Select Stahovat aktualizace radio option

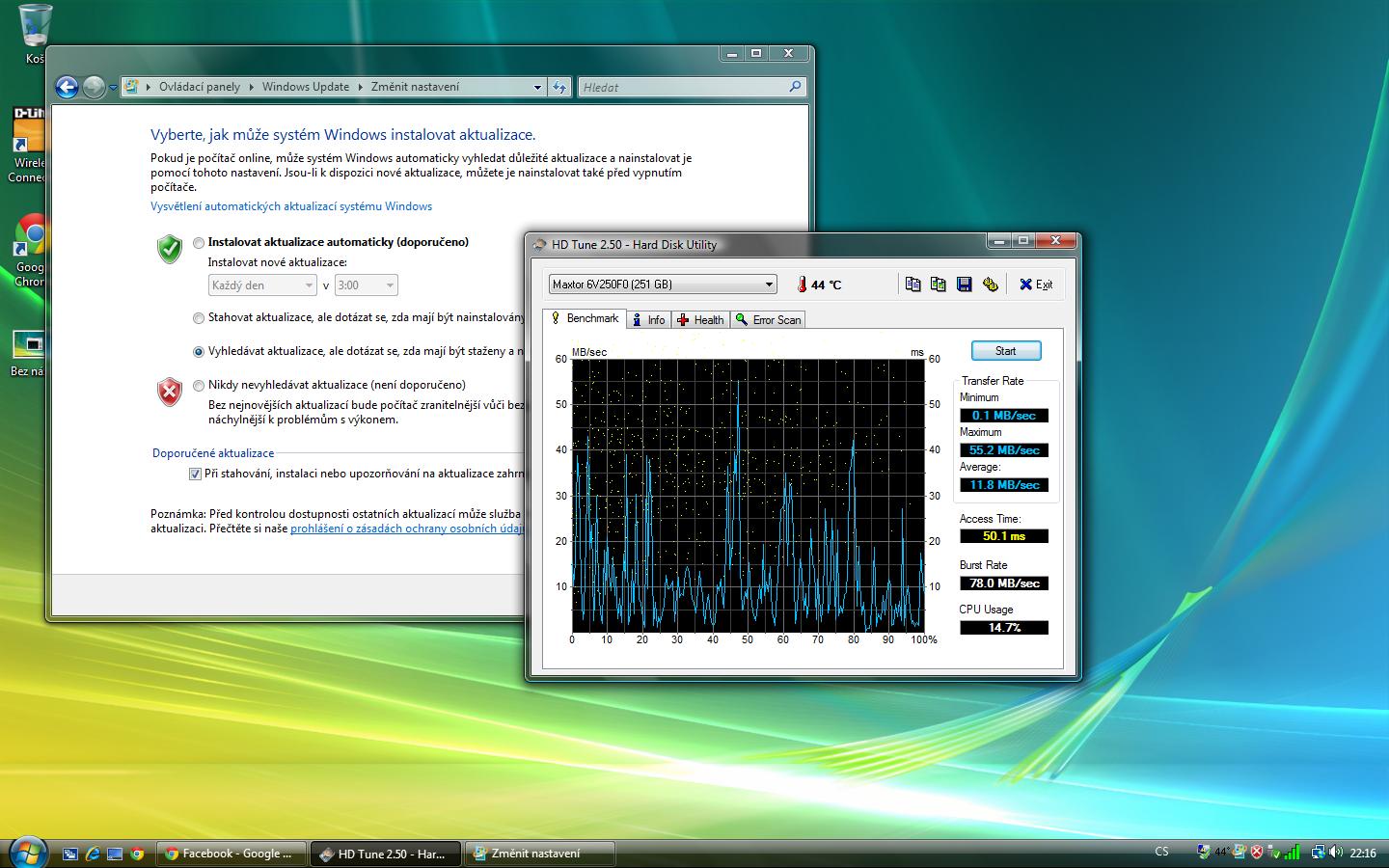(x=199, y=317)
